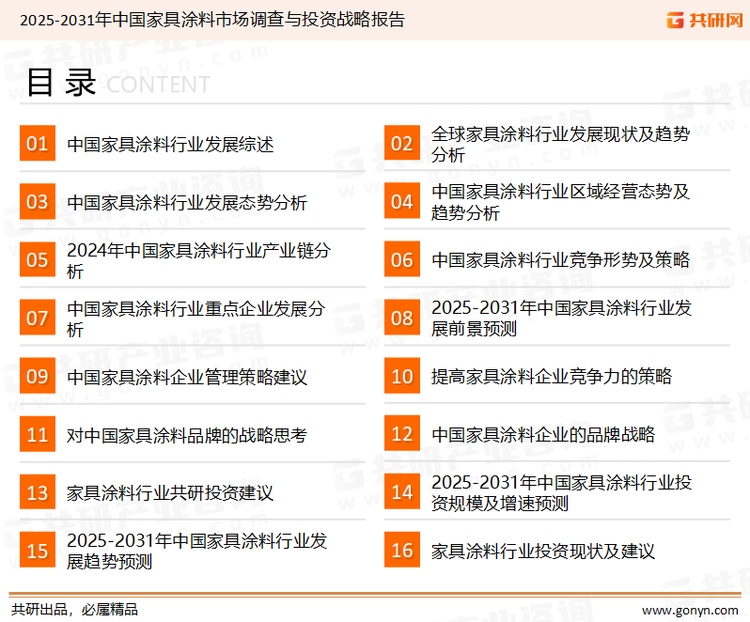Choose chapter 2025-2031年中国家具涂料行业发展前景预测
The image size is (750, 622).
[562, 318]
